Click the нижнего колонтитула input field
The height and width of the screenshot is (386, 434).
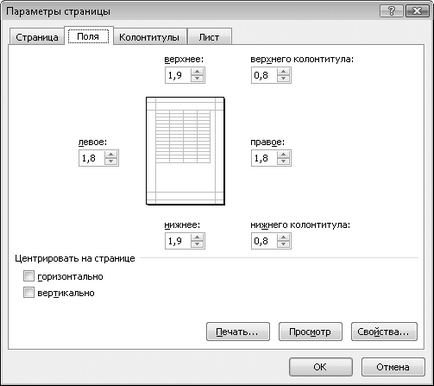click(264, 241)
